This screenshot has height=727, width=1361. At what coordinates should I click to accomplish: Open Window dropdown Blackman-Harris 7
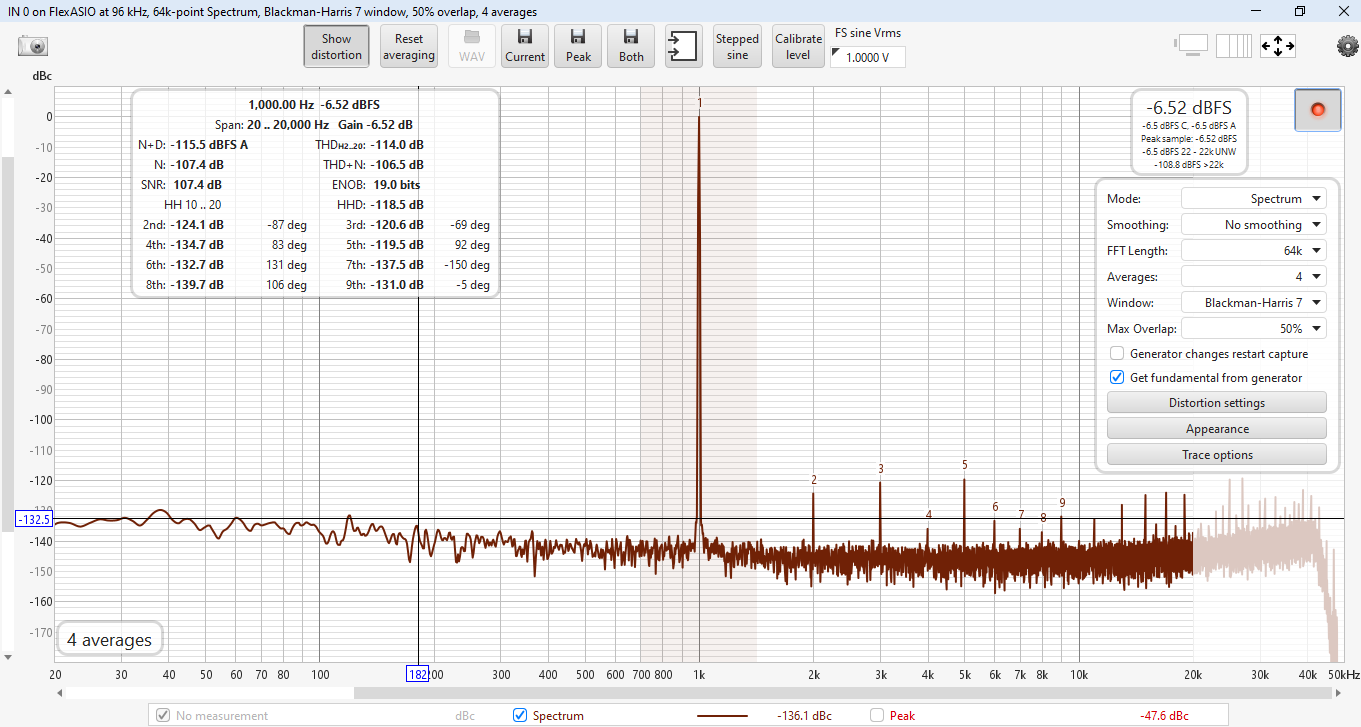click(1254, 303)
